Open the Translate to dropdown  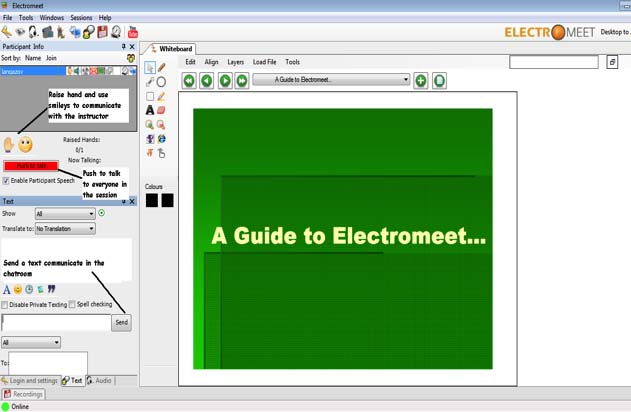point(65,229)
